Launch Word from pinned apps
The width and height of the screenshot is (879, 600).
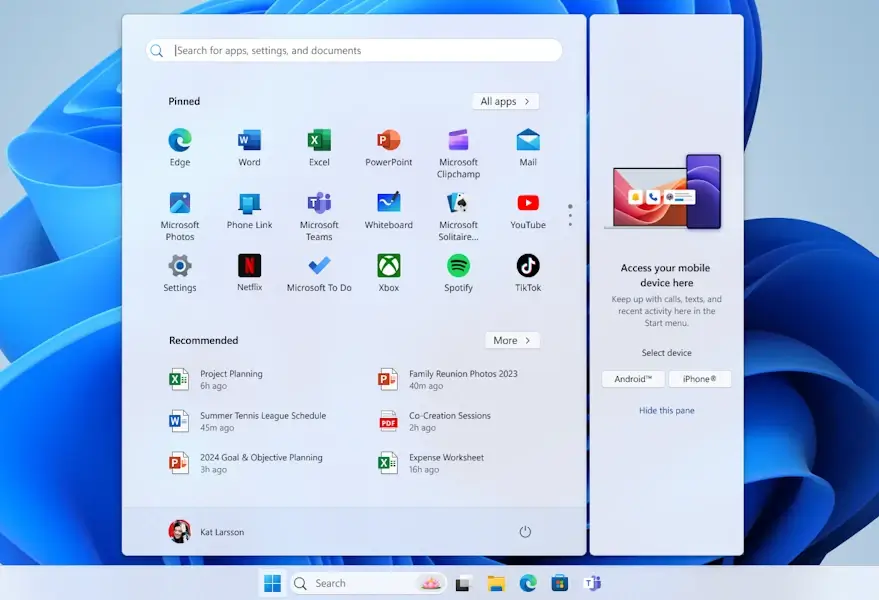(x=249, y=147)
